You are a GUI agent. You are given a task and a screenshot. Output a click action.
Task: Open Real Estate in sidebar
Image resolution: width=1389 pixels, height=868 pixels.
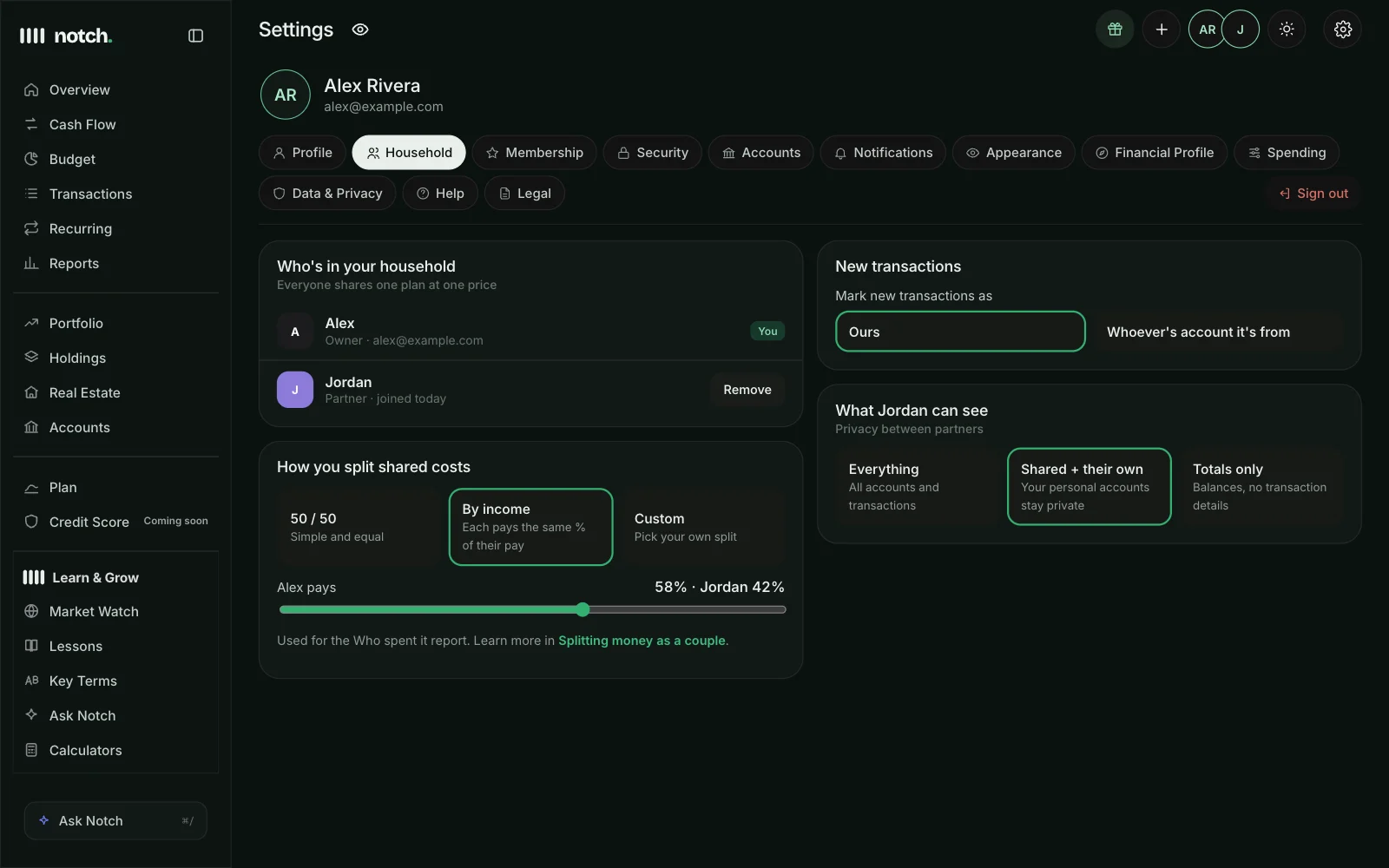(x=116, y=392)
